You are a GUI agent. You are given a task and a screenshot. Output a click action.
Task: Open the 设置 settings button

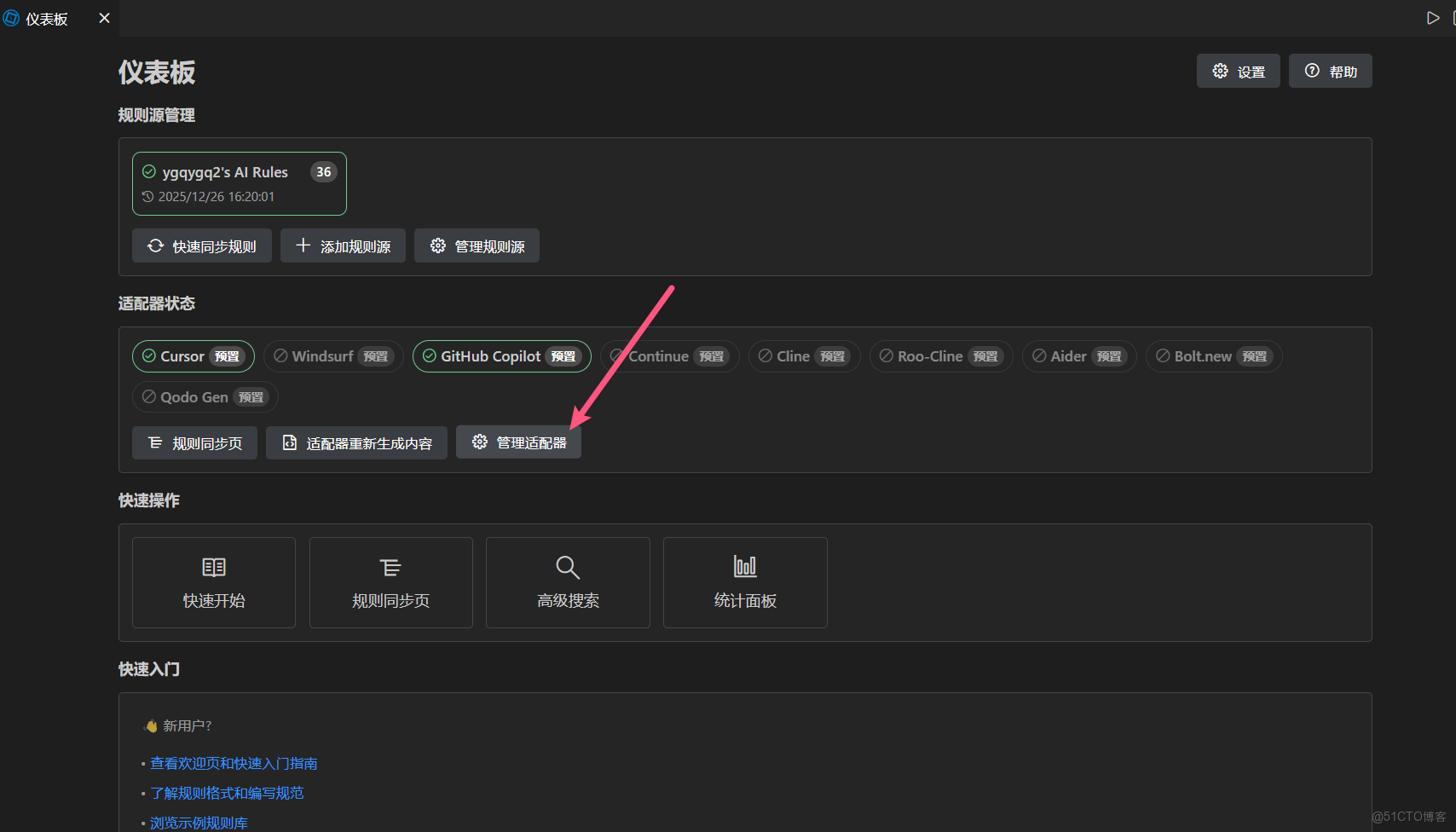pyautogui.click(x=1238, y=71)
